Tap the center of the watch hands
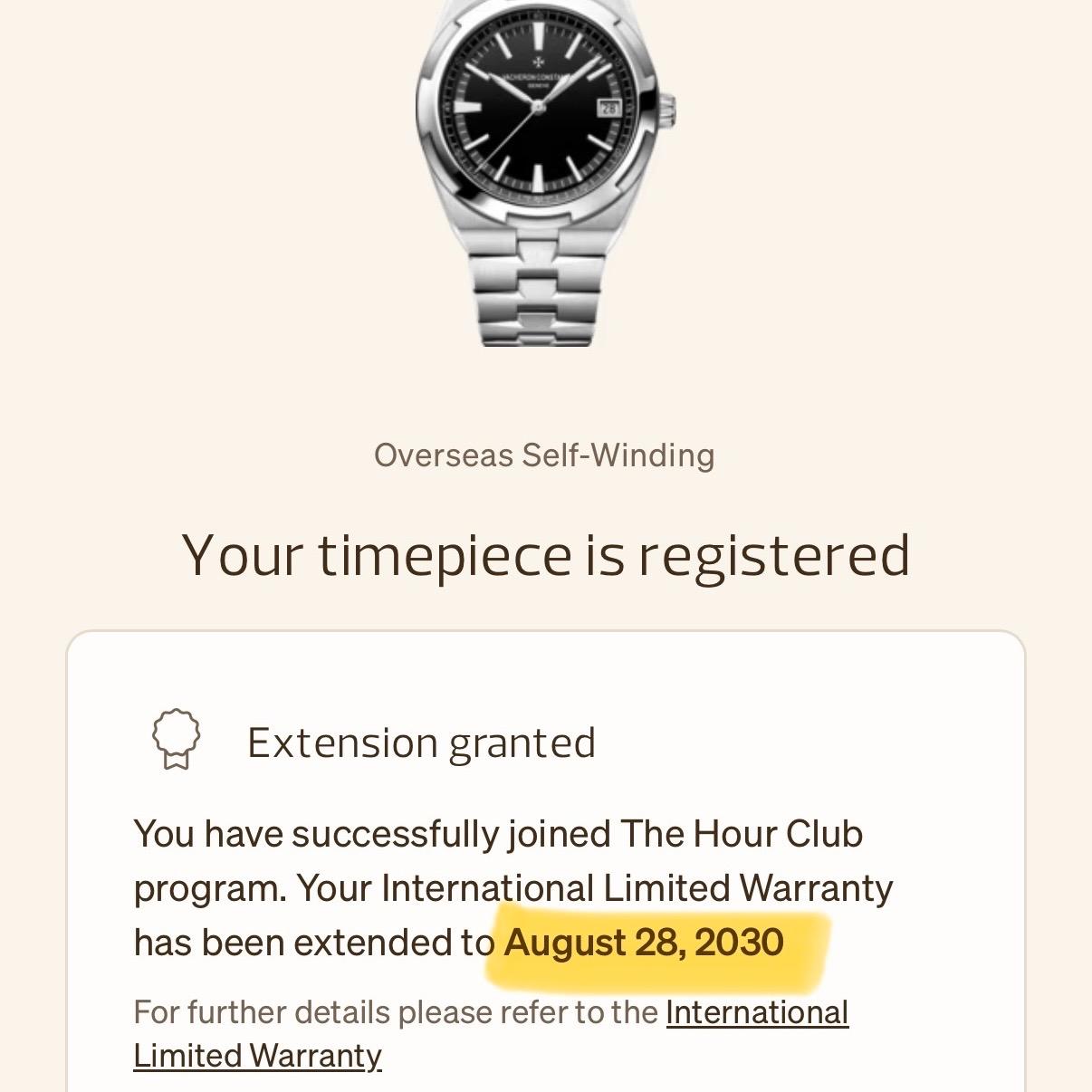The height and width of the screenshot is (1092, 1092). tap(537, 107)
